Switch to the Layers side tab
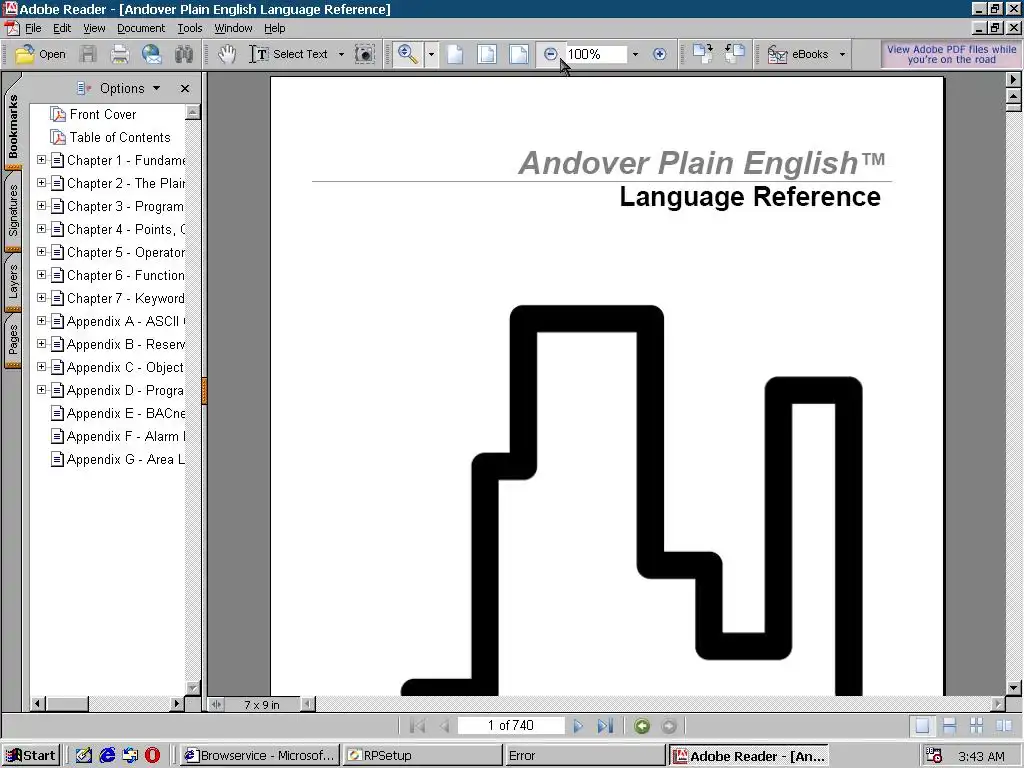 coord(13,281)
